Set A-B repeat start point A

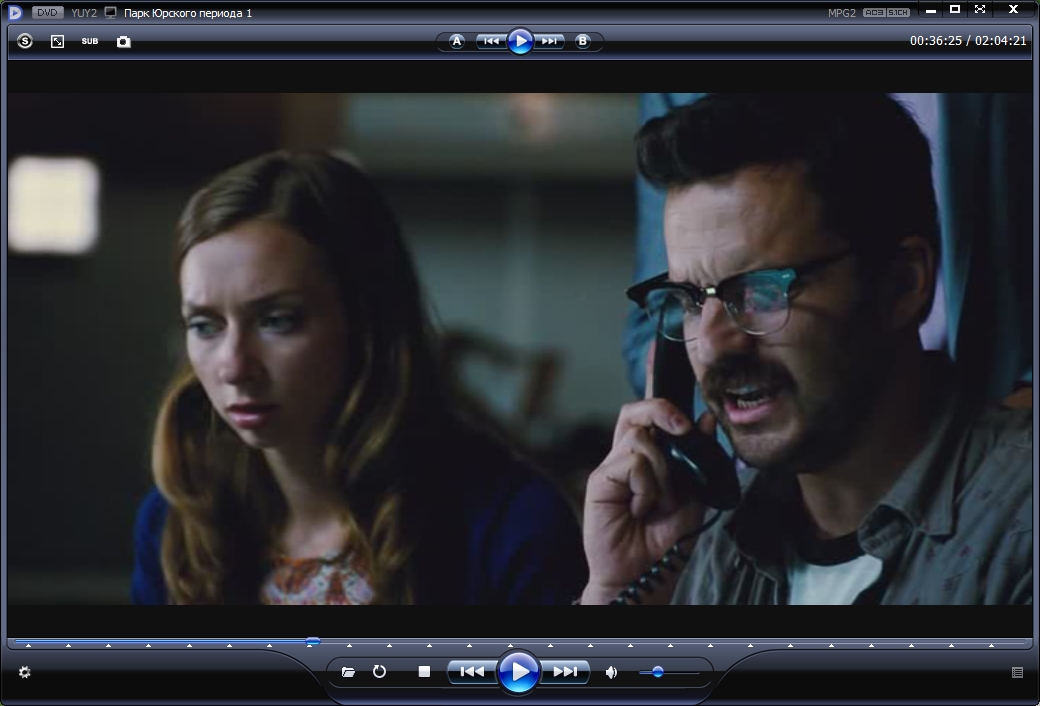pos(456,41)
